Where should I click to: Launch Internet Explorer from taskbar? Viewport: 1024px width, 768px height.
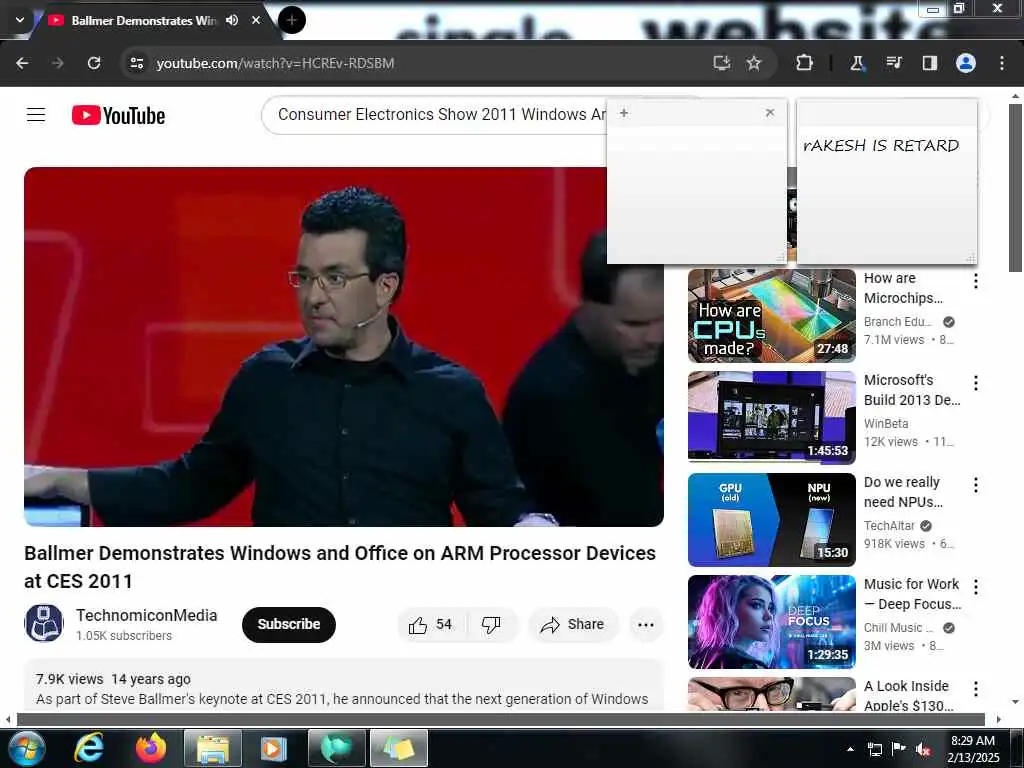[x=89, y=748]
